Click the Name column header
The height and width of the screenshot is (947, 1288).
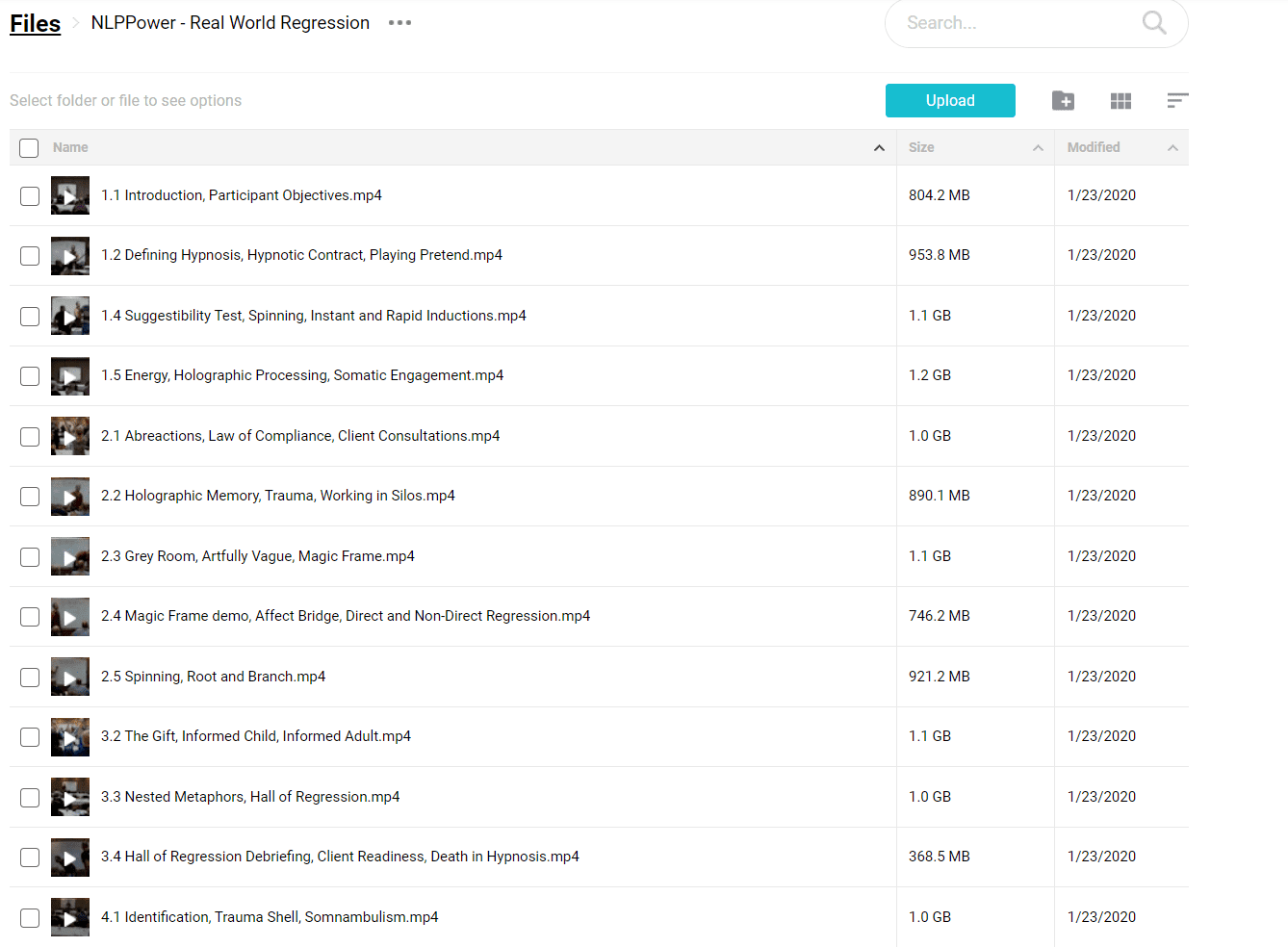click(x=70, y=147)
